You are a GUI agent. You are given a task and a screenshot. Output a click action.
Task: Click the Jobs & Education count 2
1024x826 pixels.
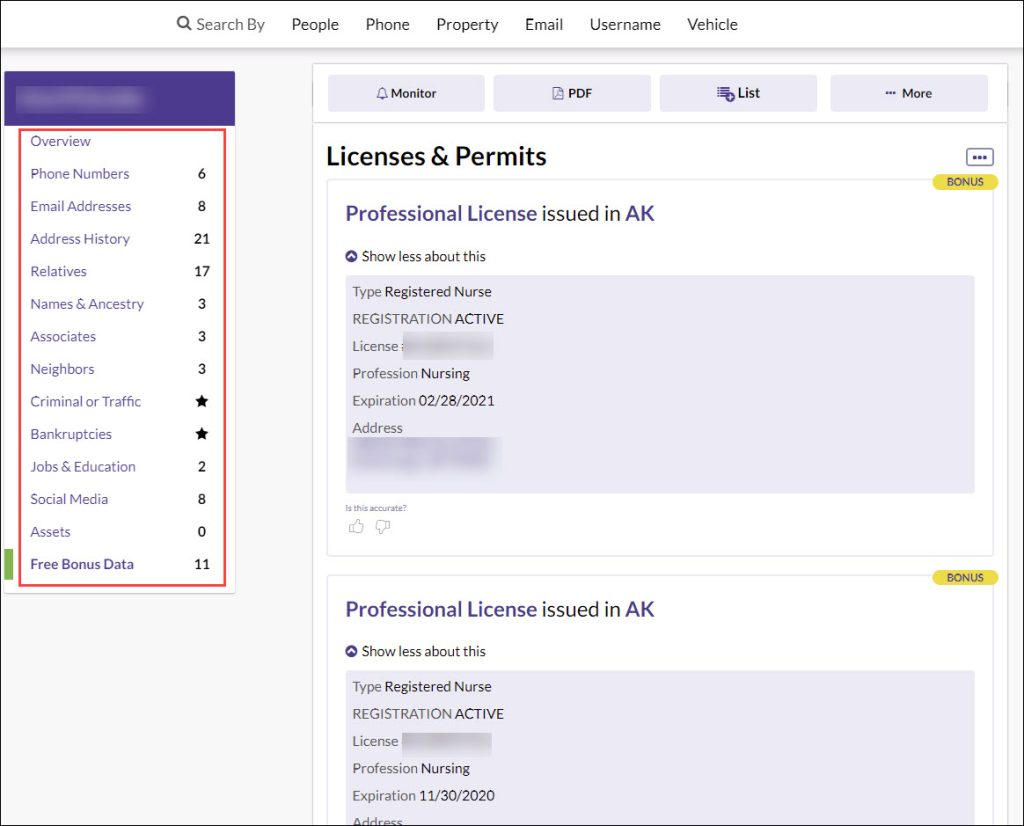point(202,467)
